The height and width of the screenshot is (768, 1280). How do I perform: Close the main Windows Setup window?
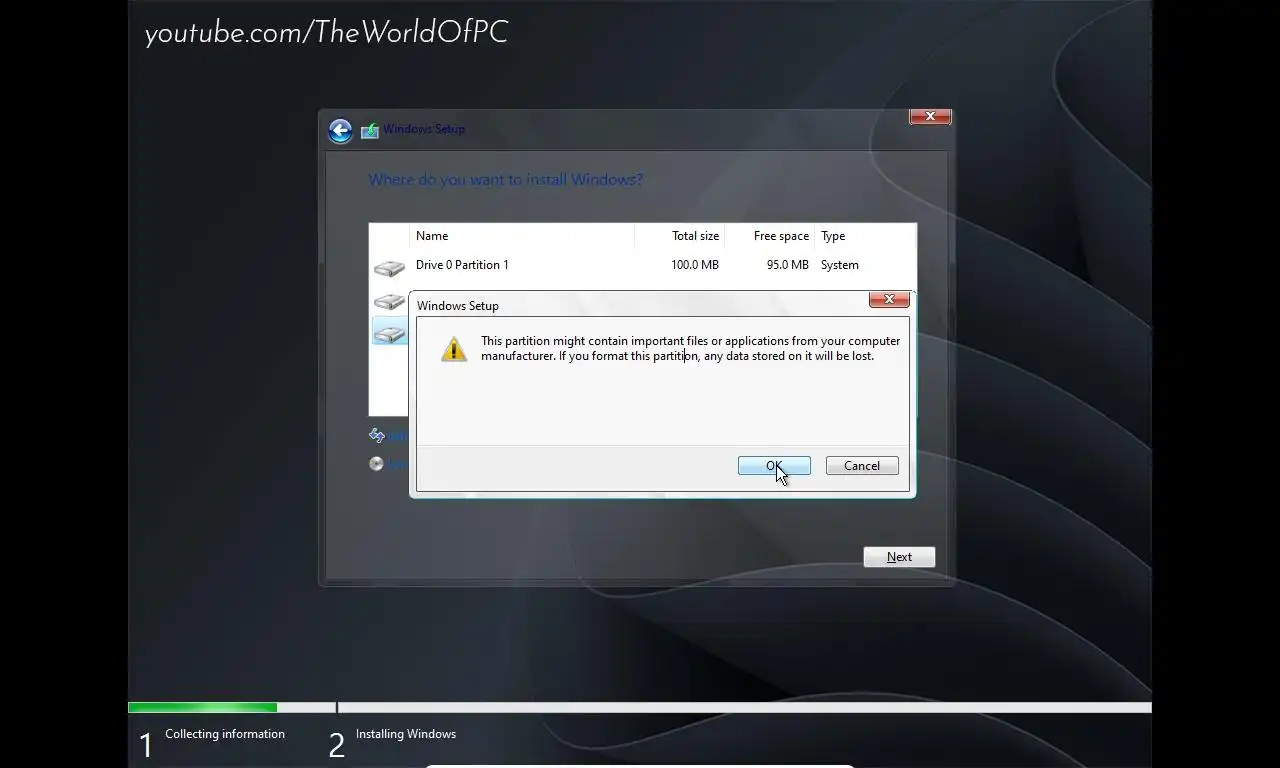pos(930,117)
